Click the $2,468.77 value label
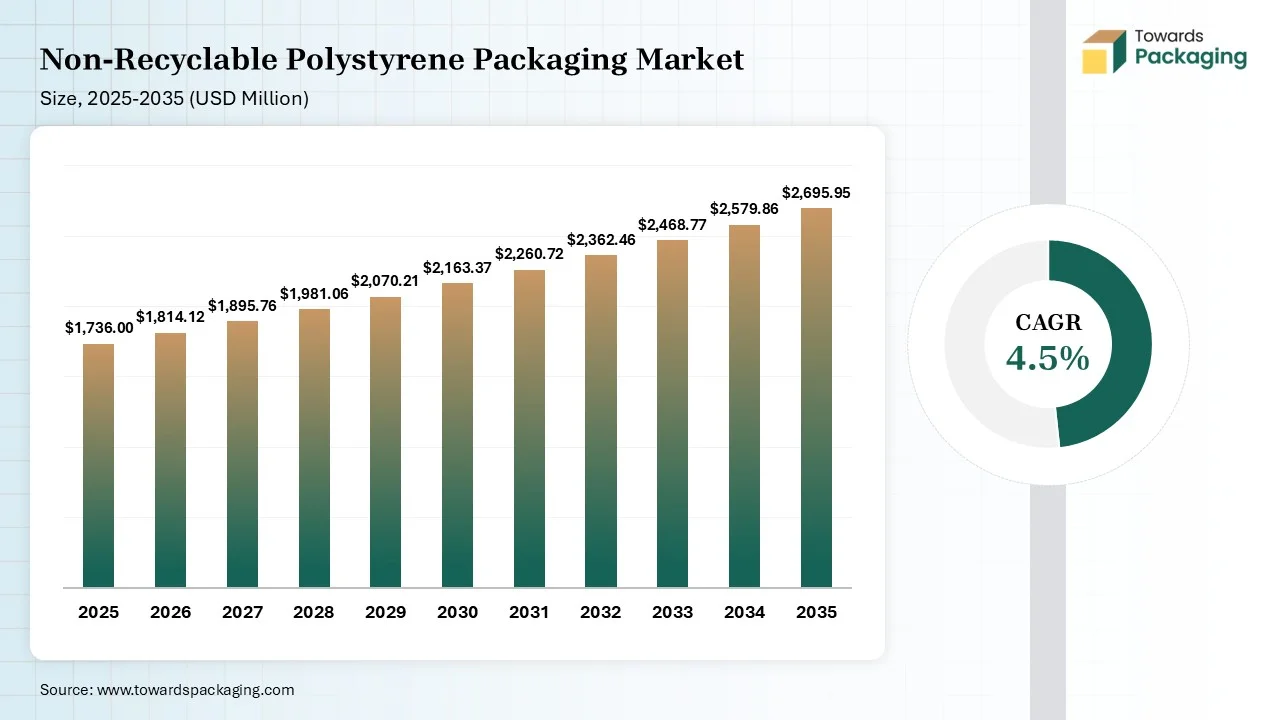The image size is (1280, 720). (673, 225)
